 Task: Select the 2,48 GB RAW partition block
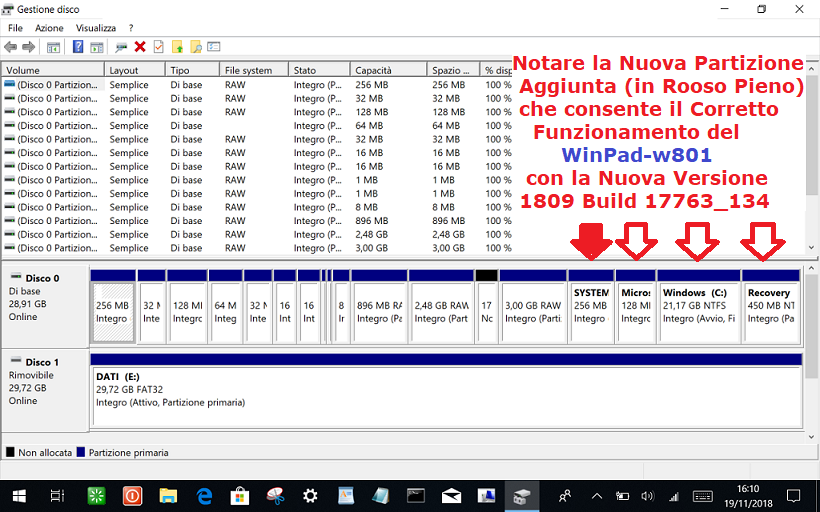pos(441,306)
